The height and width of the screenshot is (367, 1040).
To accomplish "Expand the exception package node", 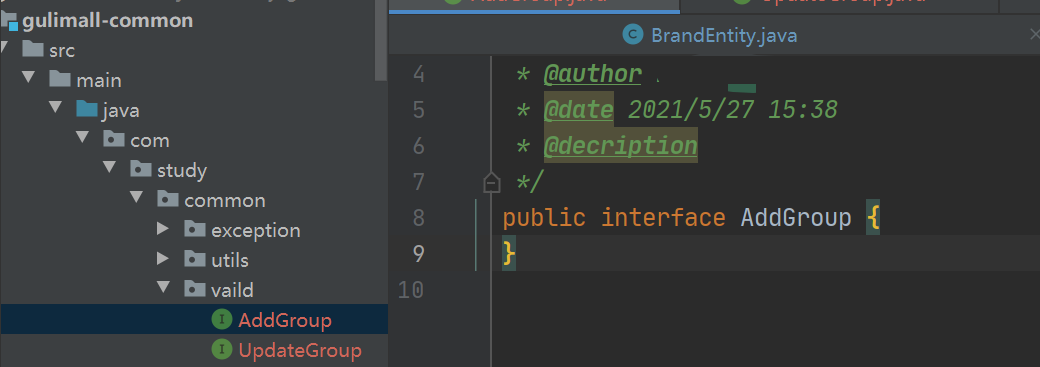I will 162,230.
